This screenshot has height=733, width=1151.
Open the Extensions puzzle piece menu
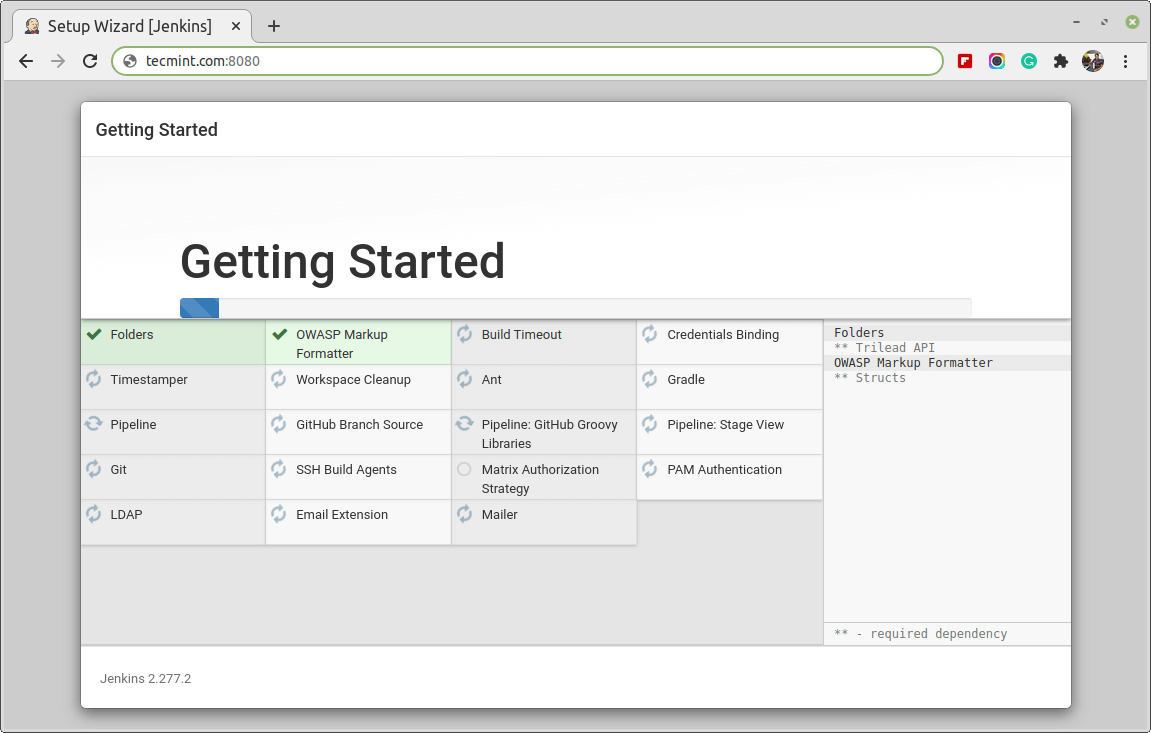click(x=1061, y=61)
